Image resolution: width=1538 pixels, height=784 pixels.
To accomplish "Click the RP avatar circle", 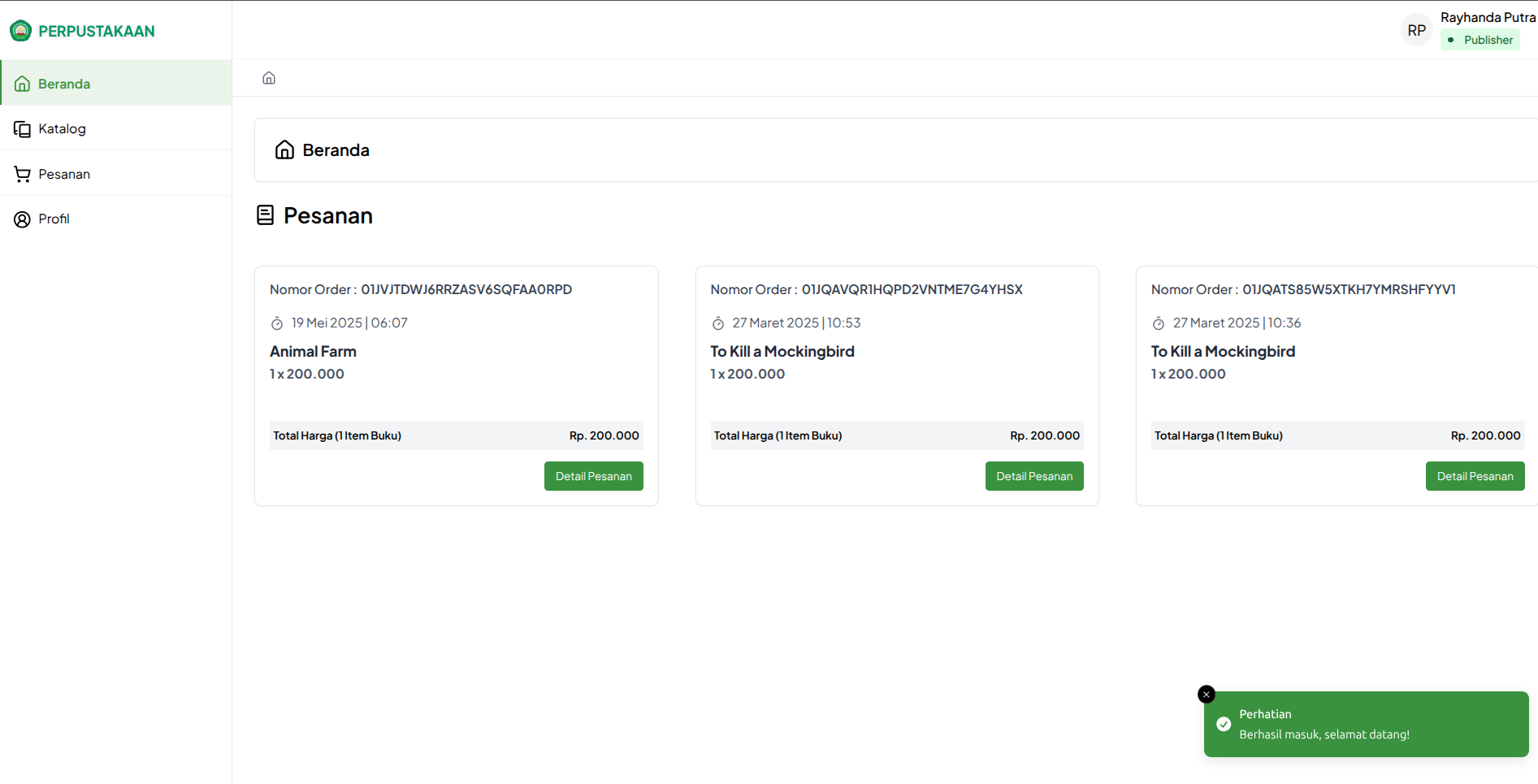I will point(1417,30).
